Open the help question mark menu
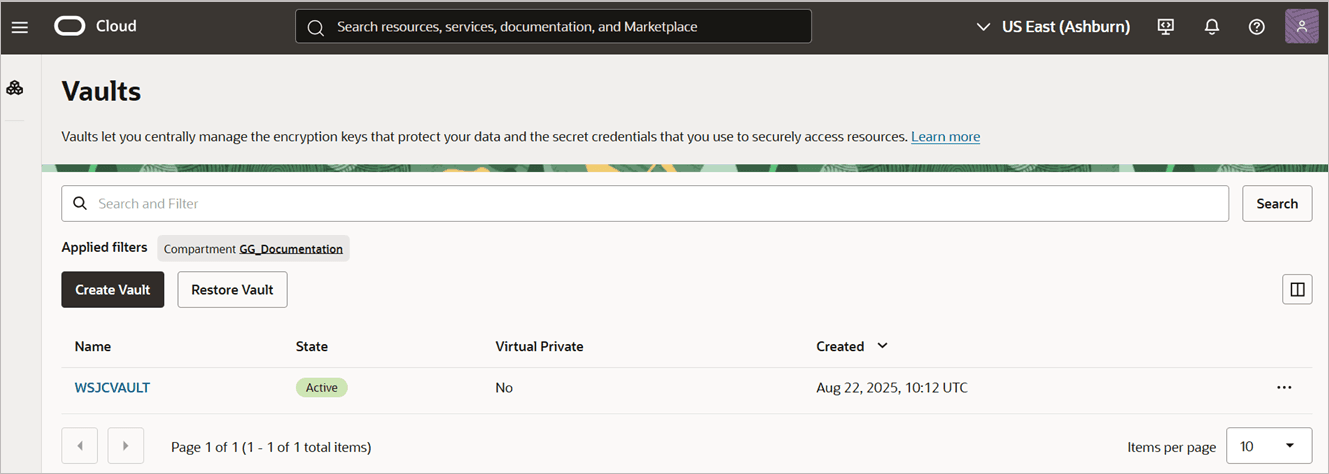Image resolution: width=1329 pixels, height=474 pixels. (1257, 27)
